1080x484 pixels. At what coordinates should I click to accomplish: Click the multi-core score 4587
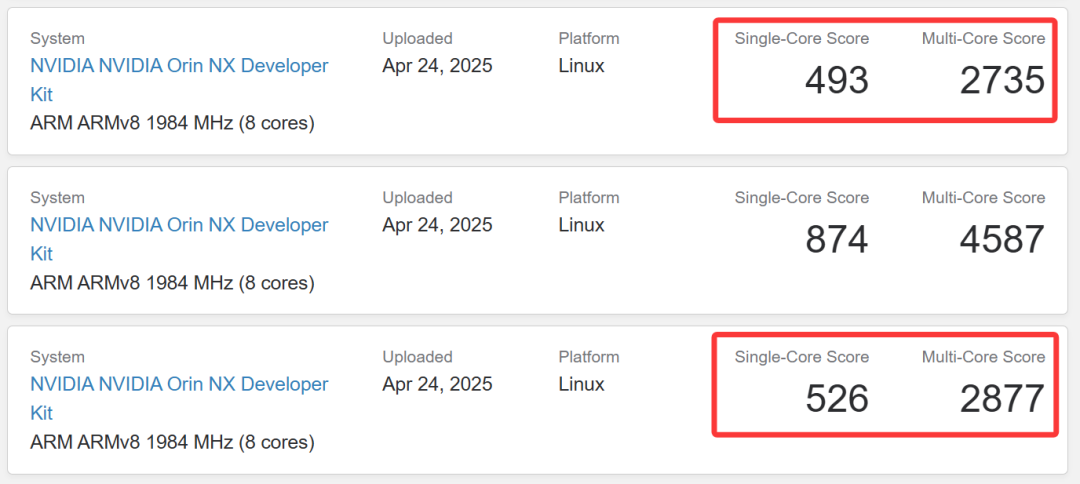pyautogui.click(x=1003, y=240)
